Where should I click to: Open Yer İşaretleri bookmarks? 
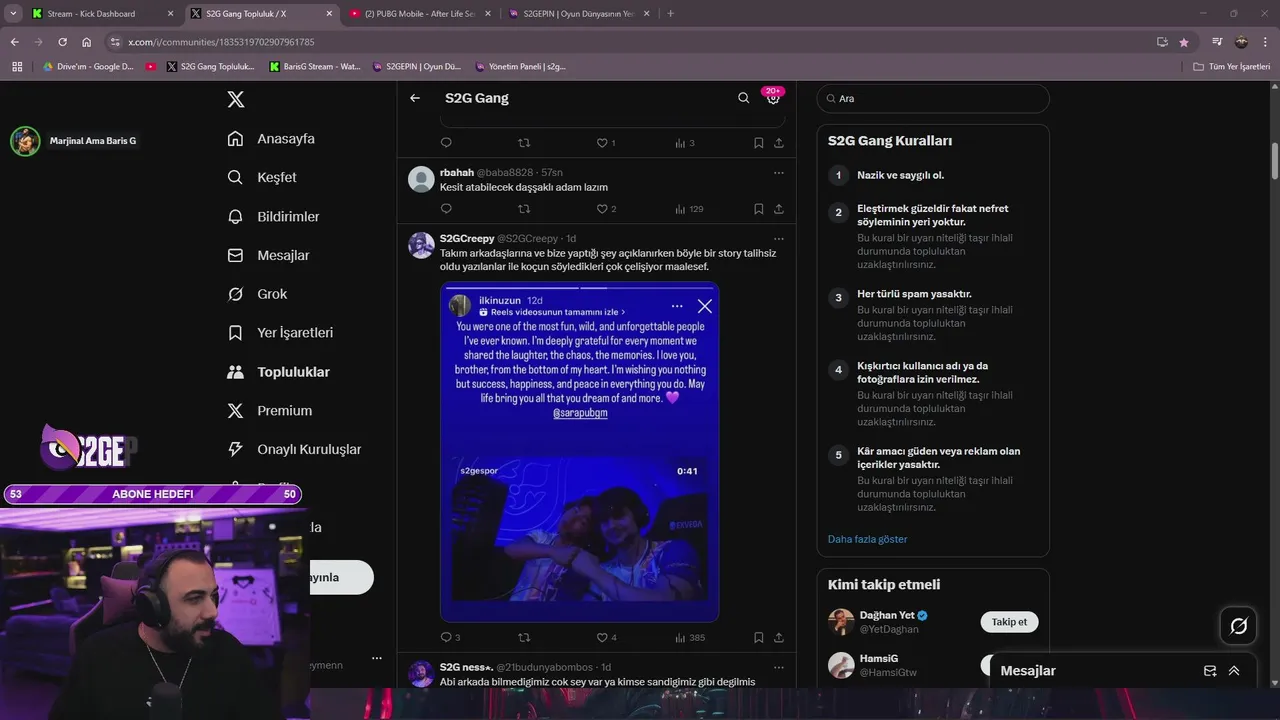tap(280, 333)
